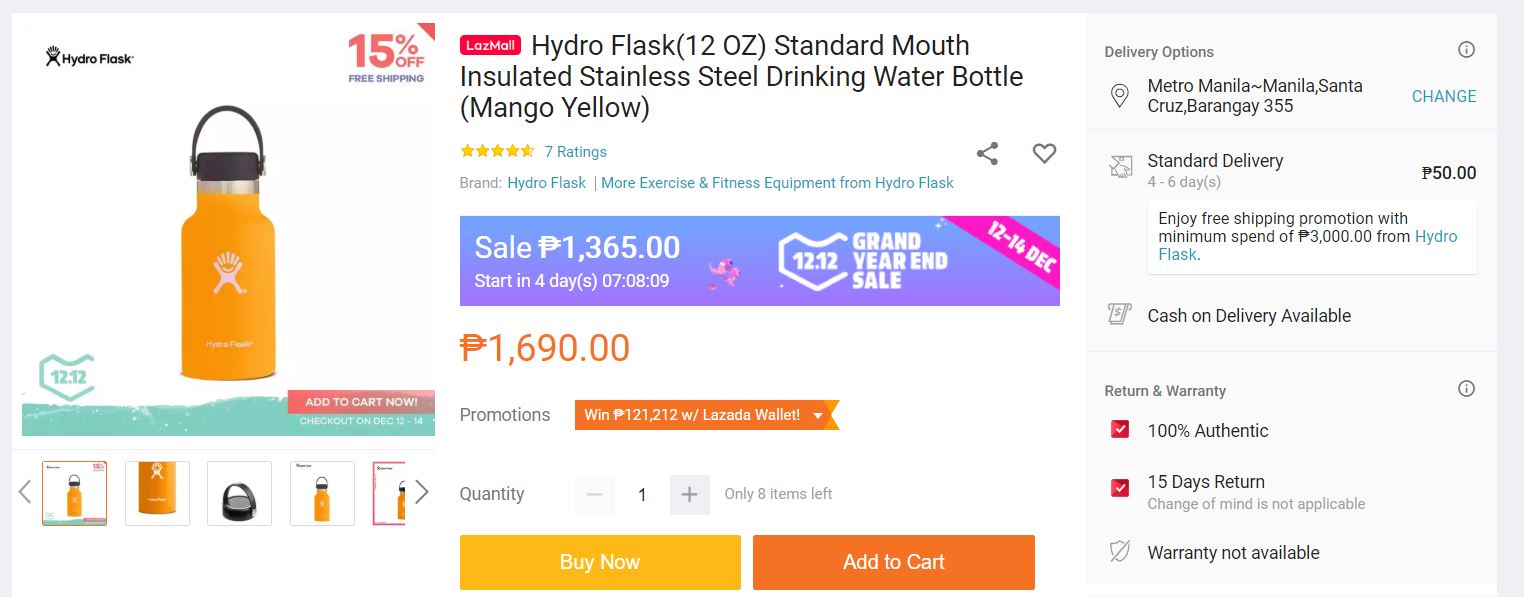Open the info tooltip beside Return & Warranty
Viewport: 1524px width, 597px height.
point(1466,388)
